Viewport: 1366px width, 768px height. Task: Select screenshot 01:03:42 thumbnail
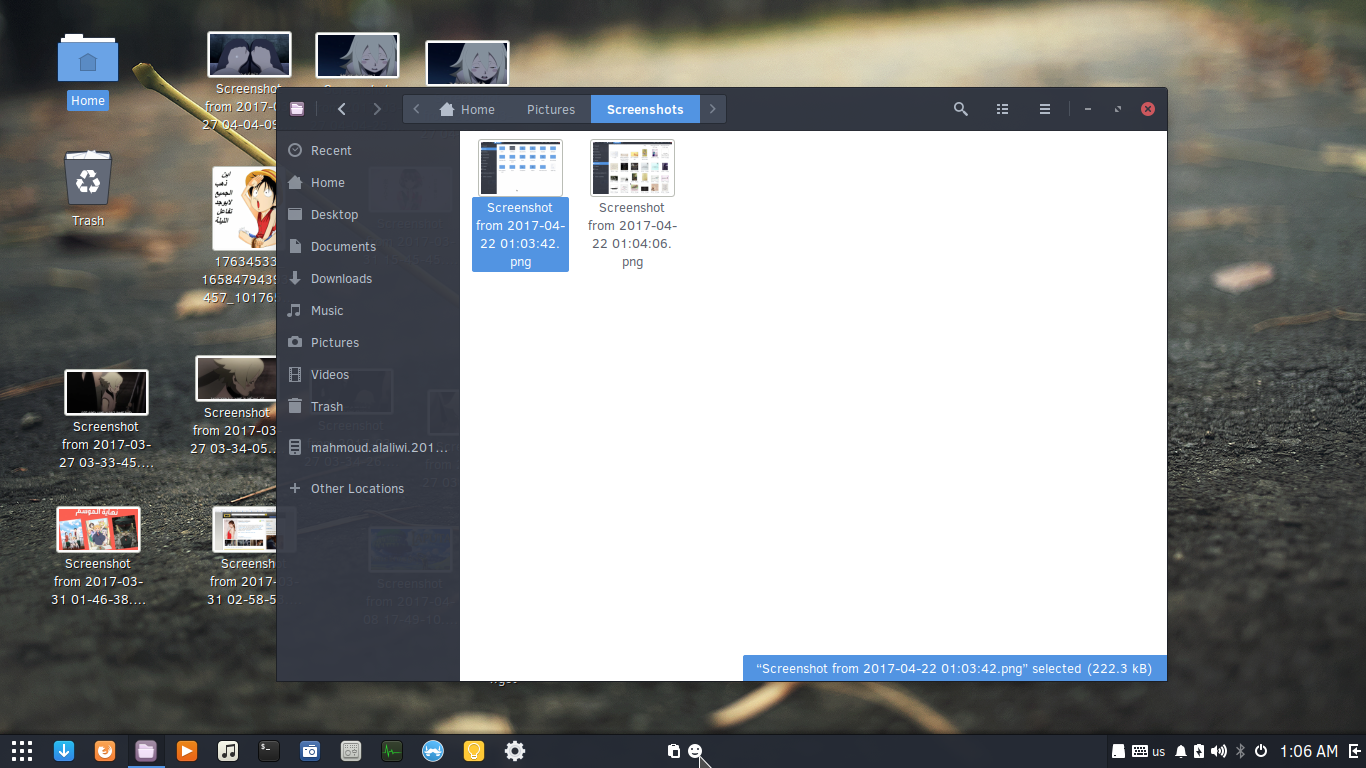click(x=520, y=167)
